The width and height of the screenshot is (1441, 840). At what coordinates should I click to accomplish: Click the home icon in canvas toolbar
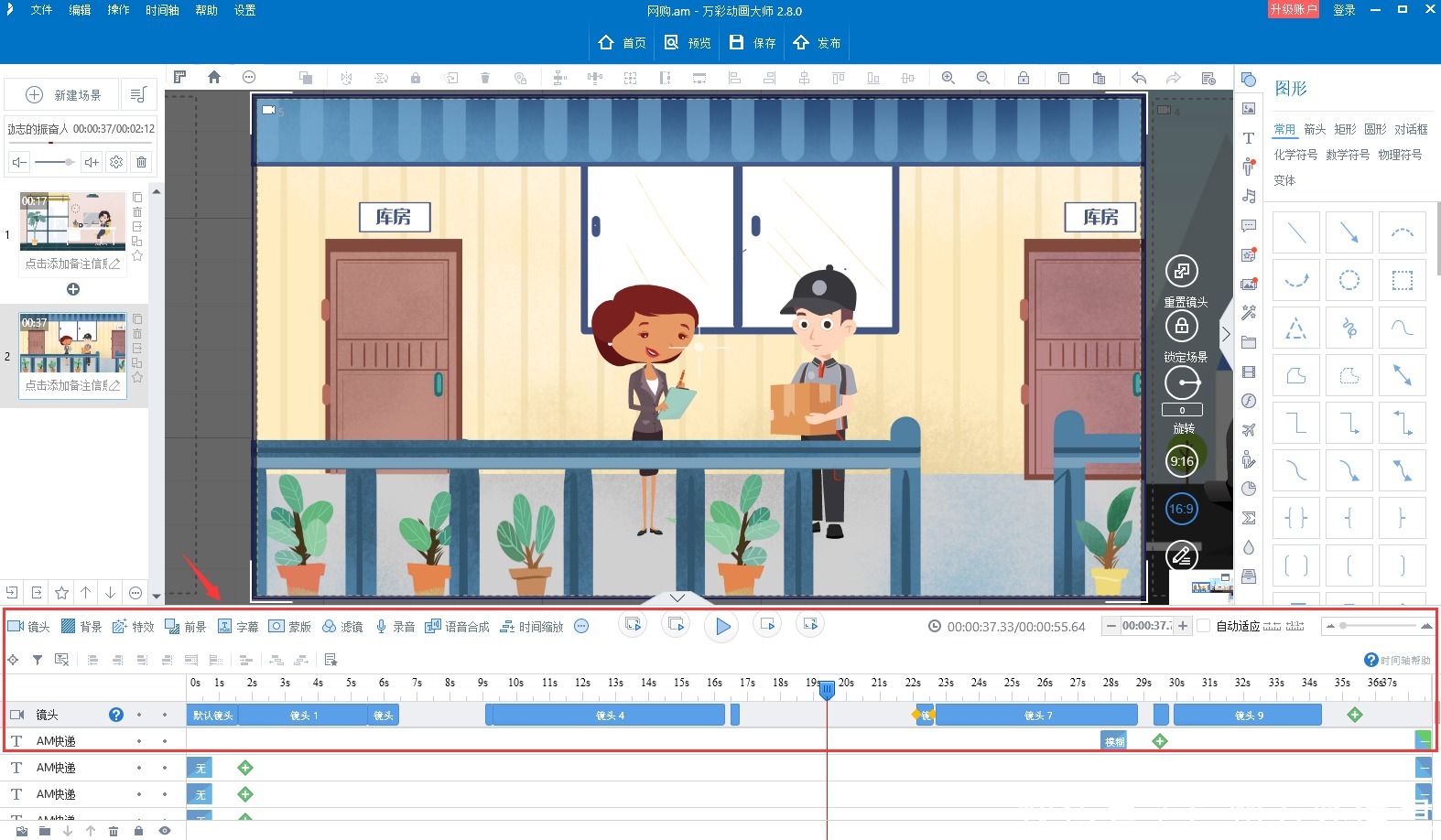pos(214,78)
